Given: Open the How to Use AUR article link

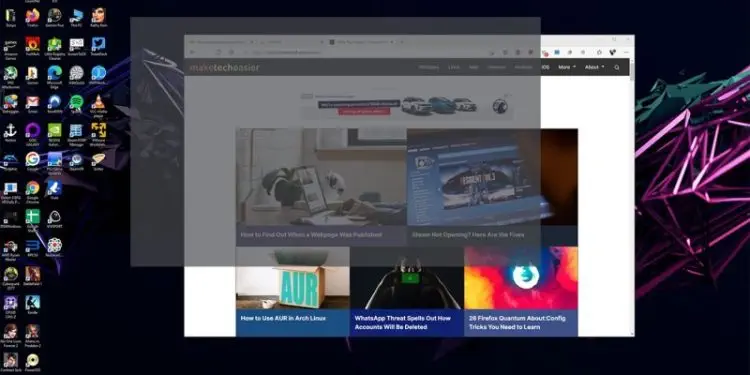Looking at the screenshot, I should pyautogui.click(x=283, y=318).
